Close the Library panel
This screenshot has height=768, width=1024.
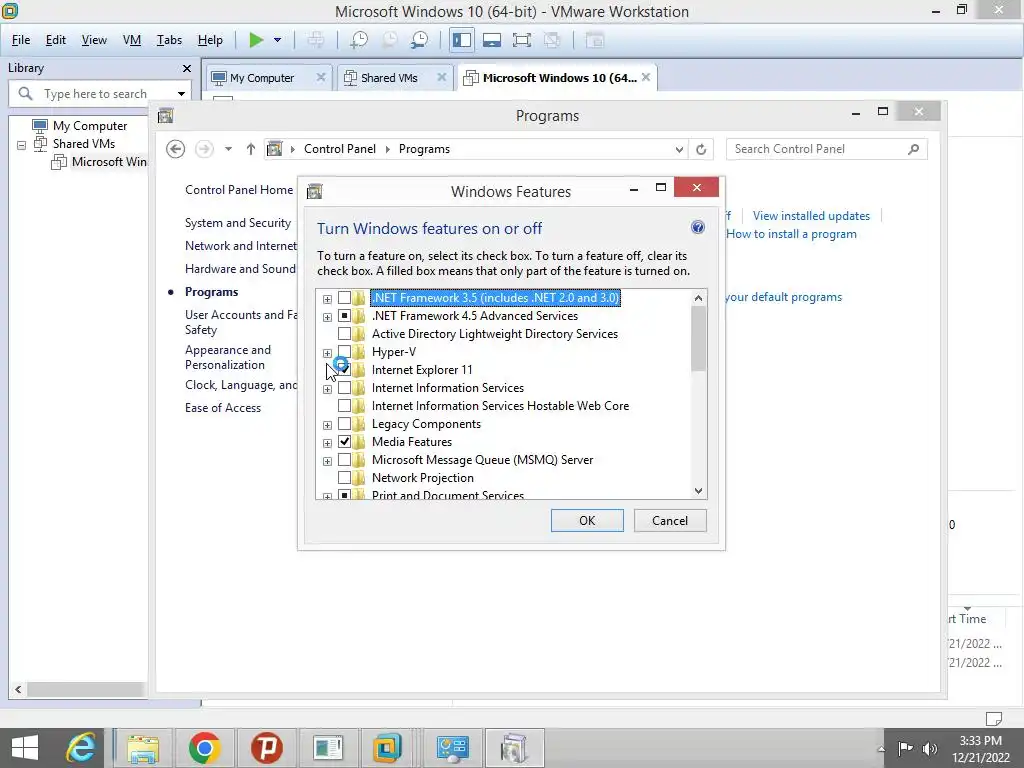[187, 69]
